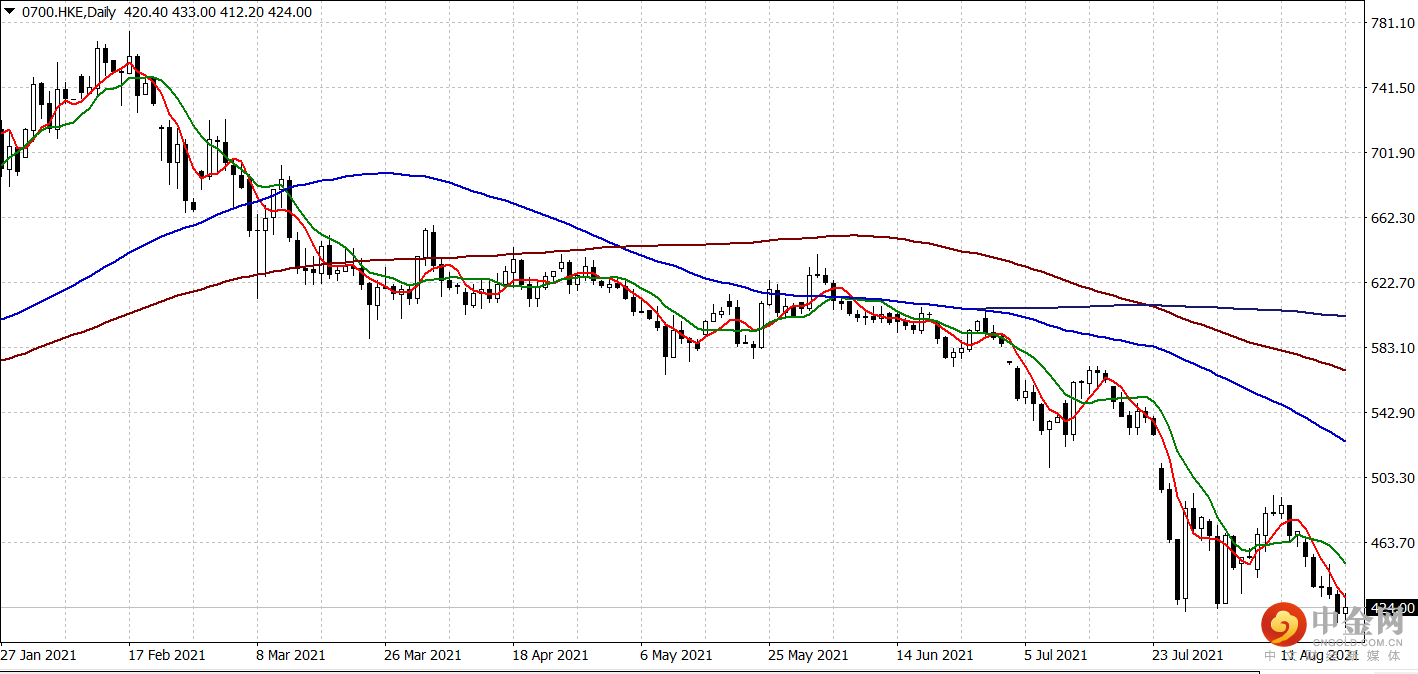Screen dimensions: 1418x674
Task: Click the 14 Jun 2021 date label
Action: pos(935,655)
